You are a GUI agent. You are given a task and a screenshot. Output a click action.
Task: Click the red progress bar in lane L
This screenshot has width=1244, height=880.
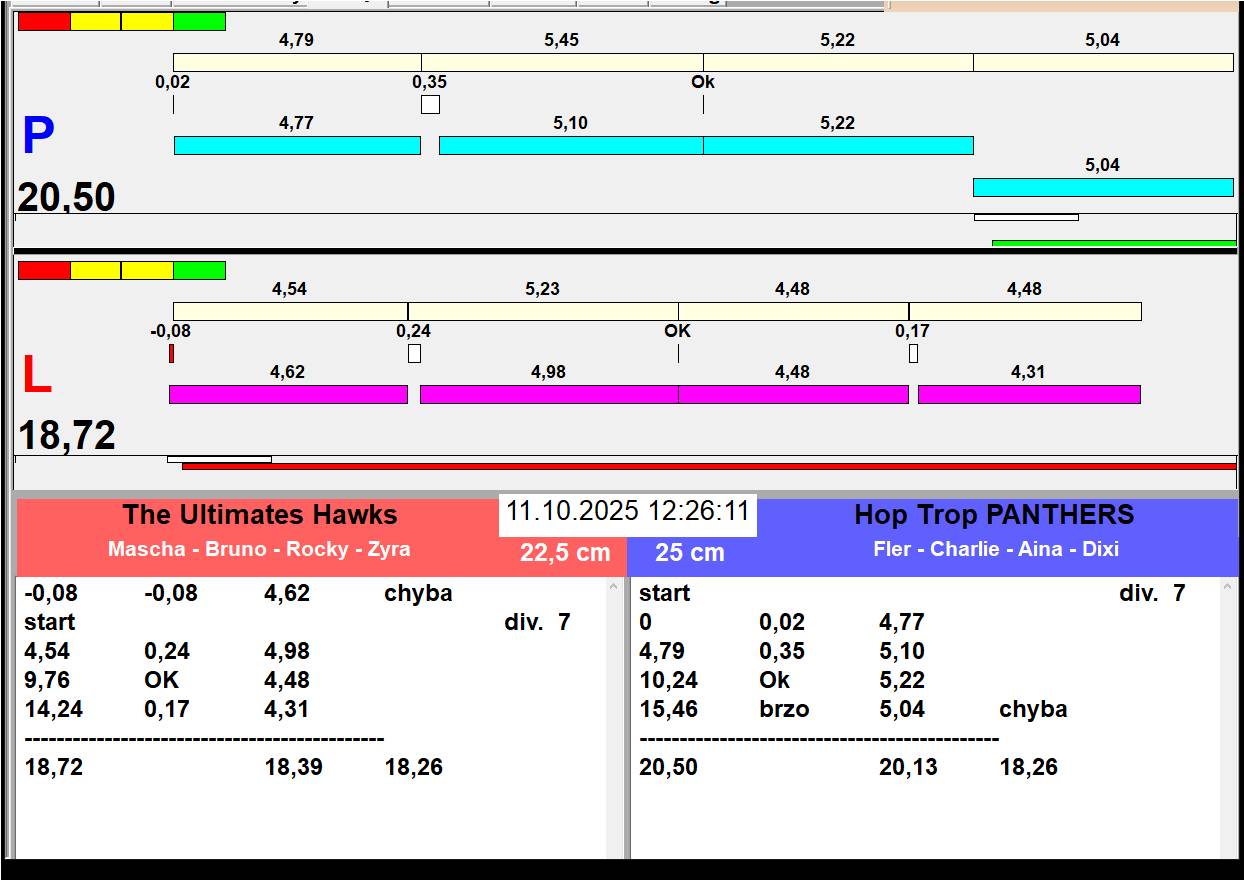(709, 466)
